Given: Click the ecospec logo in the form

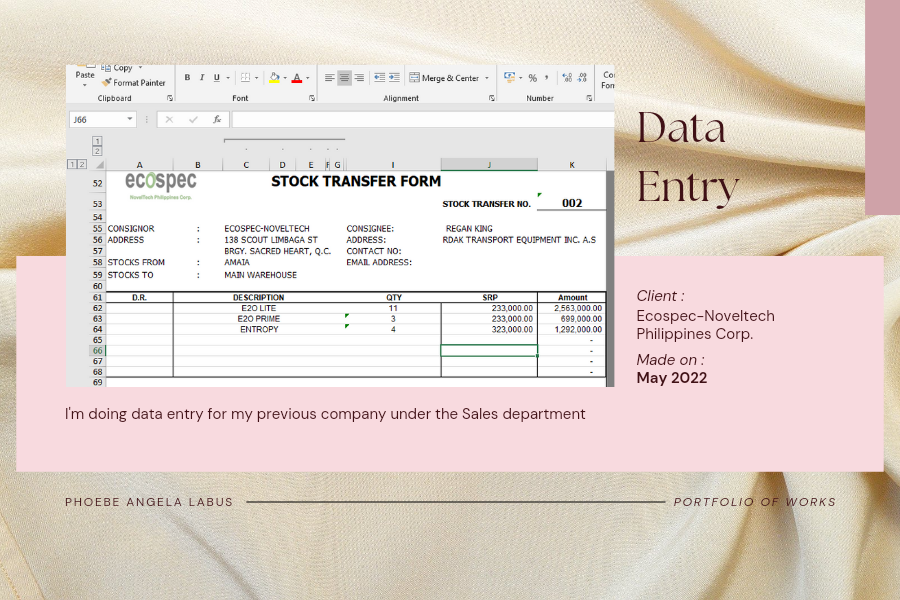Looking at the screenshot, I should [161, 185].
